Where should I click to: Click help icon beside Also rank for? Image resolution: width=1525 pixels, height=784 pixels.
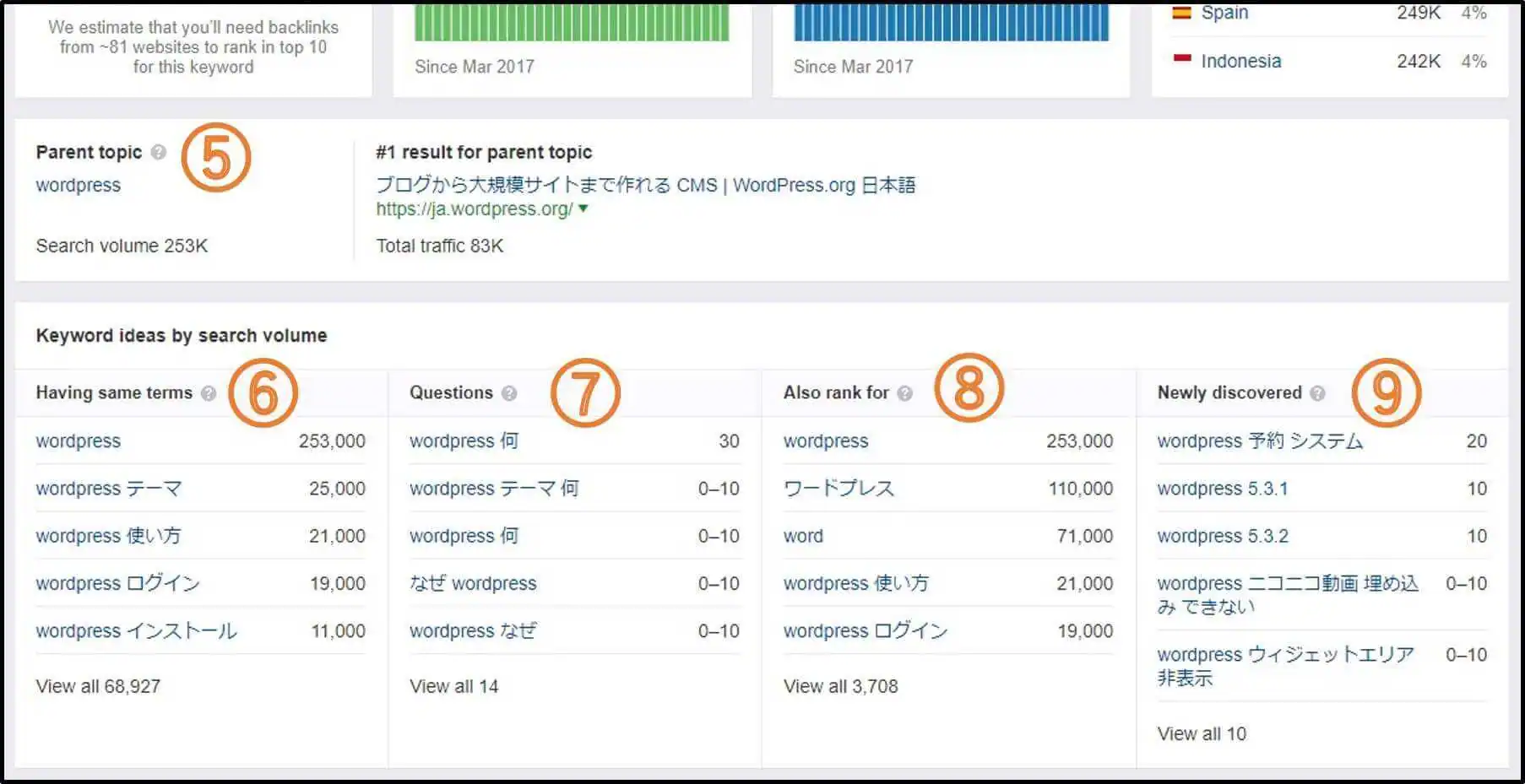click(x=904, y=393)
